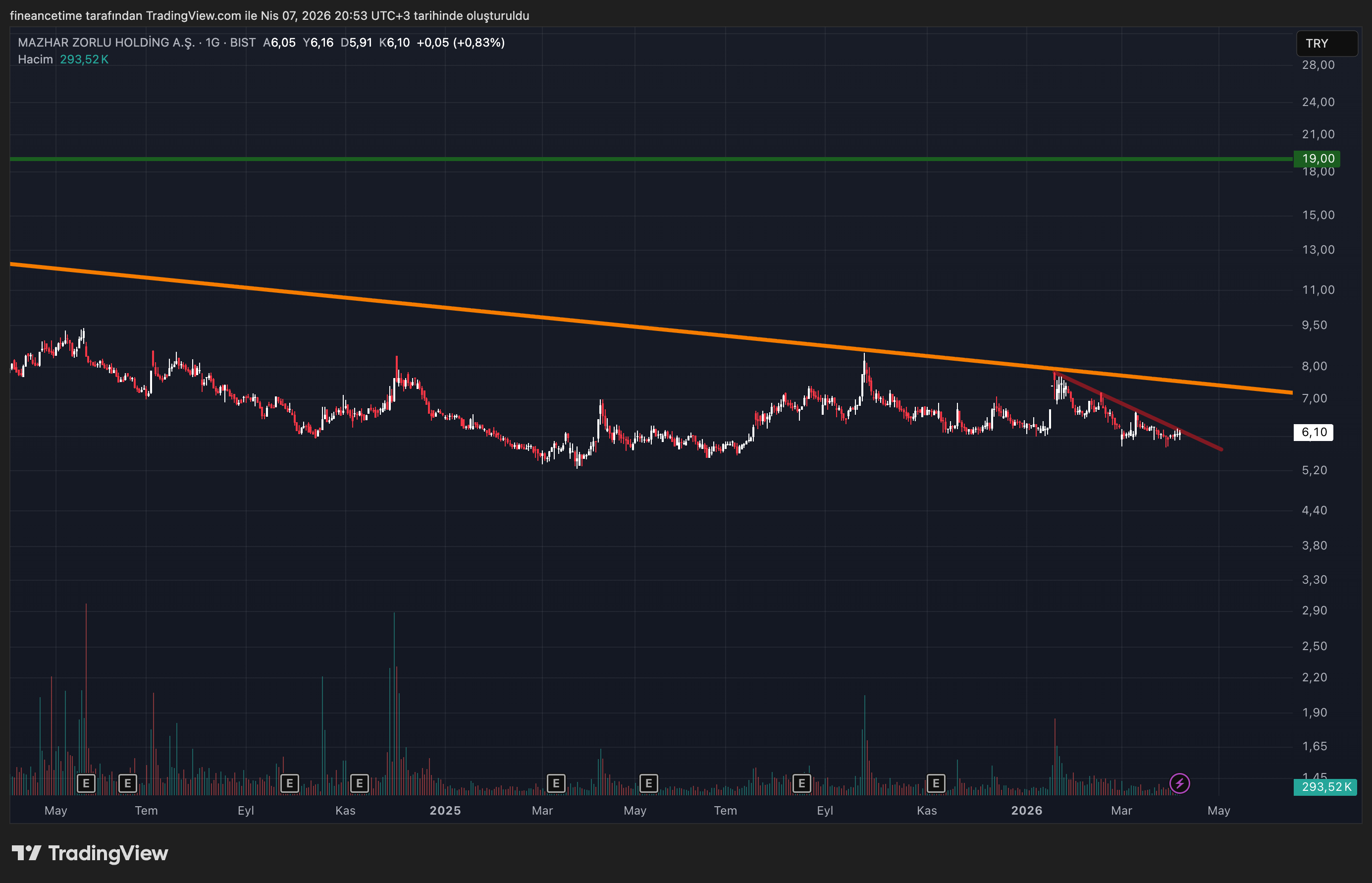Click the earnings E icon near Tem 2024
This screenshot has width=1372, height=883.
[x=127, y=783]
